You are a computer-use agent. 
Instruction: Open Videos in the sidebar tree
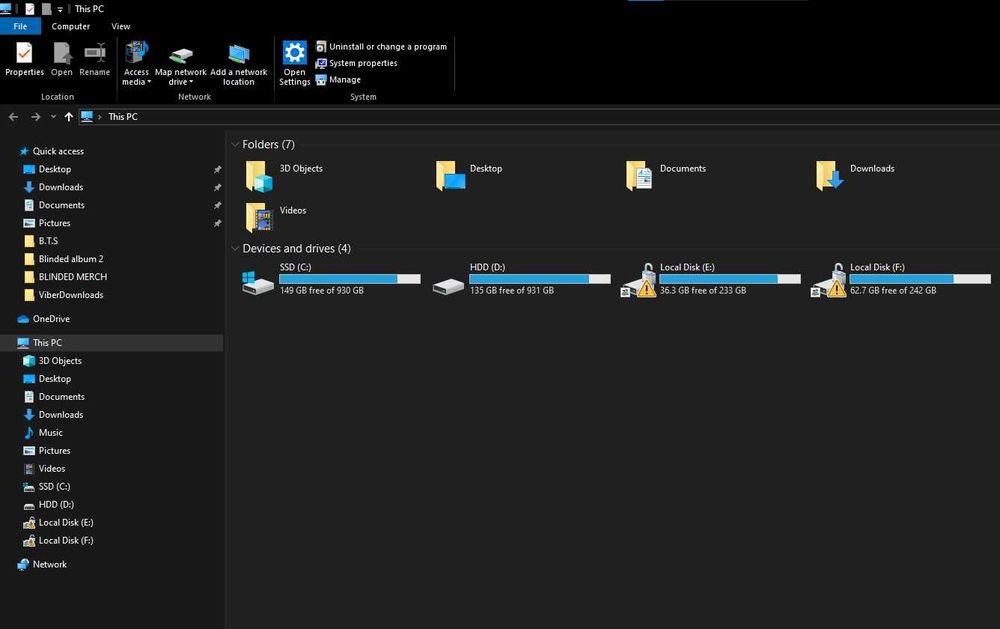pos(52,468)
